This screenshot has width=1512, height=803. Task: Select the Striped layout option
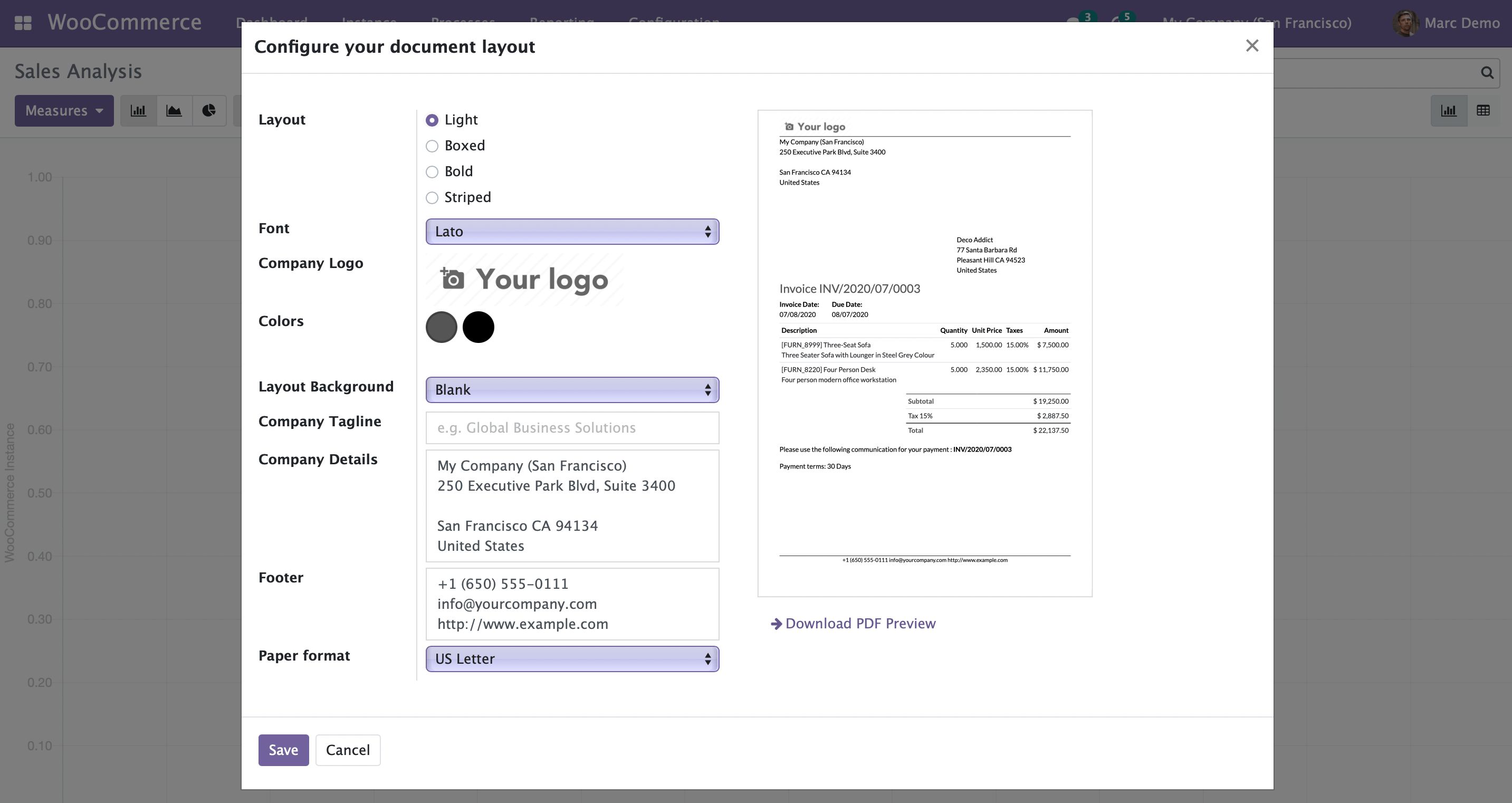[433, 198]
